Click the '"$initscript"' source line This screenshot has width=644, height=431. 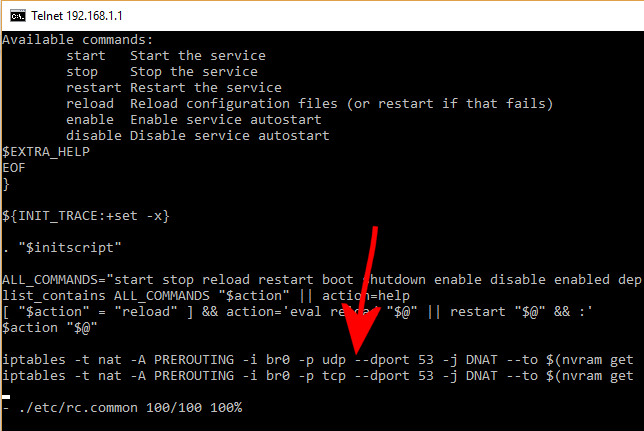pos(70,248)
